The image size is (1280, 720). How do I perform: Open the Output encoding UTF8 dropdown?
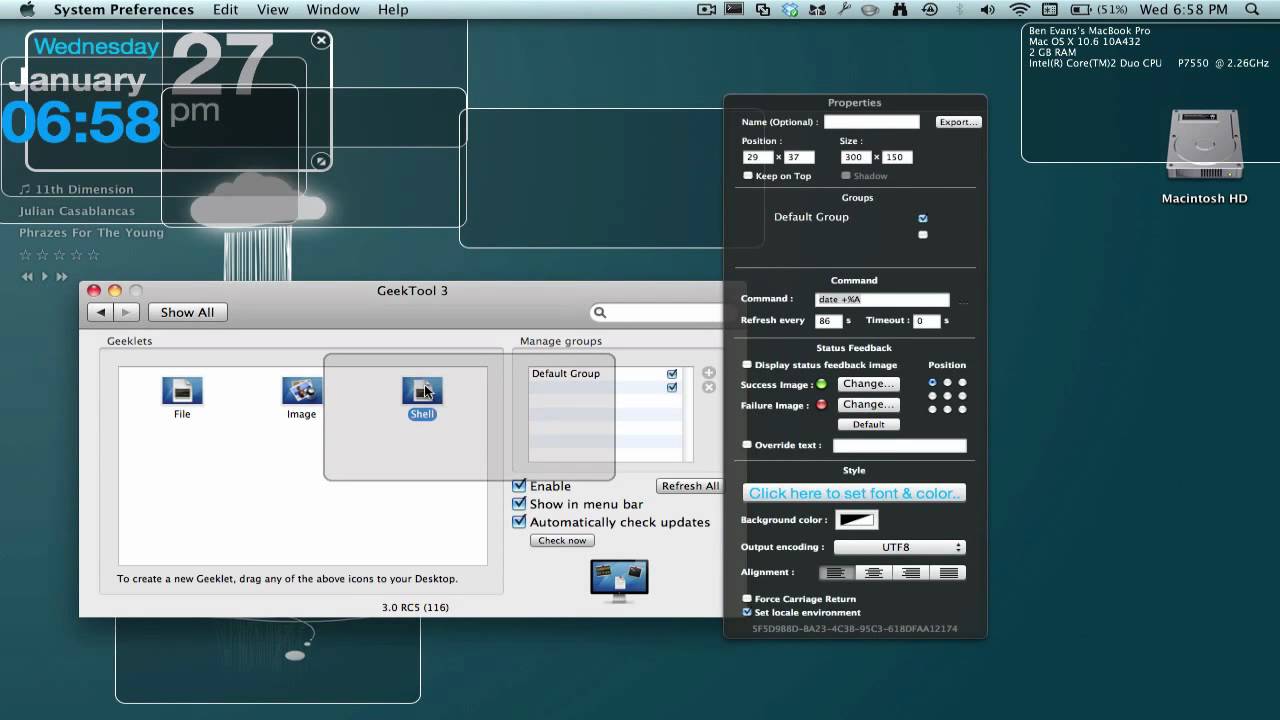coord(899,547)
